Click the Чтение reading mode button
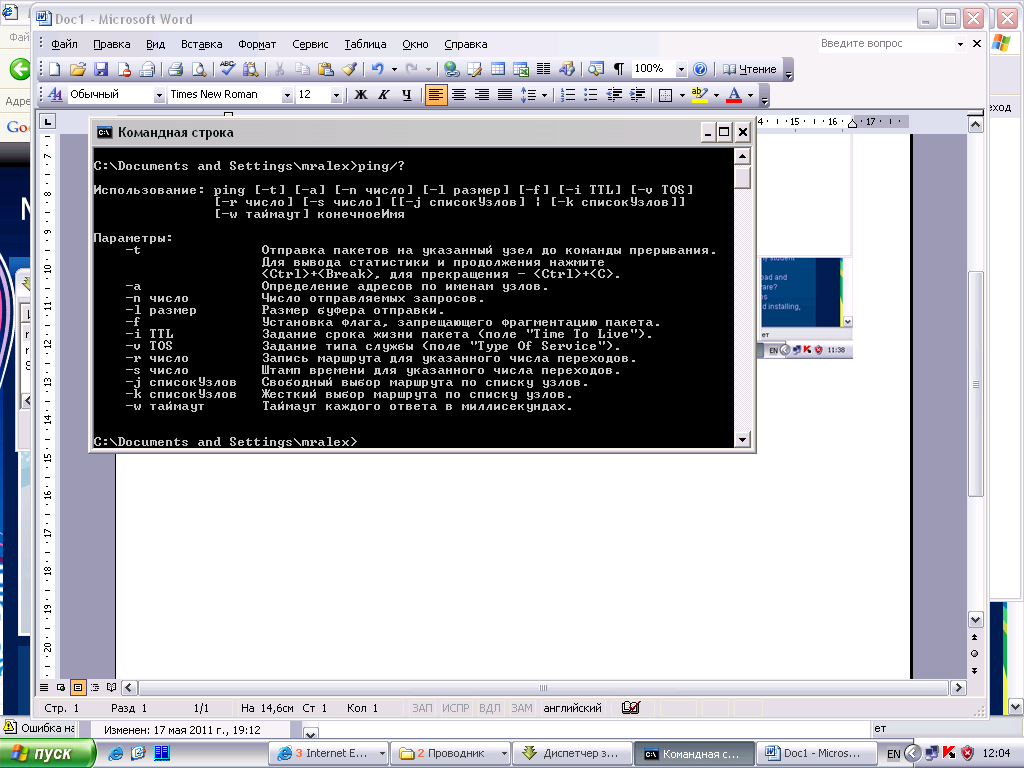This screenshot has height=768, width=1024. pos(750,69)
